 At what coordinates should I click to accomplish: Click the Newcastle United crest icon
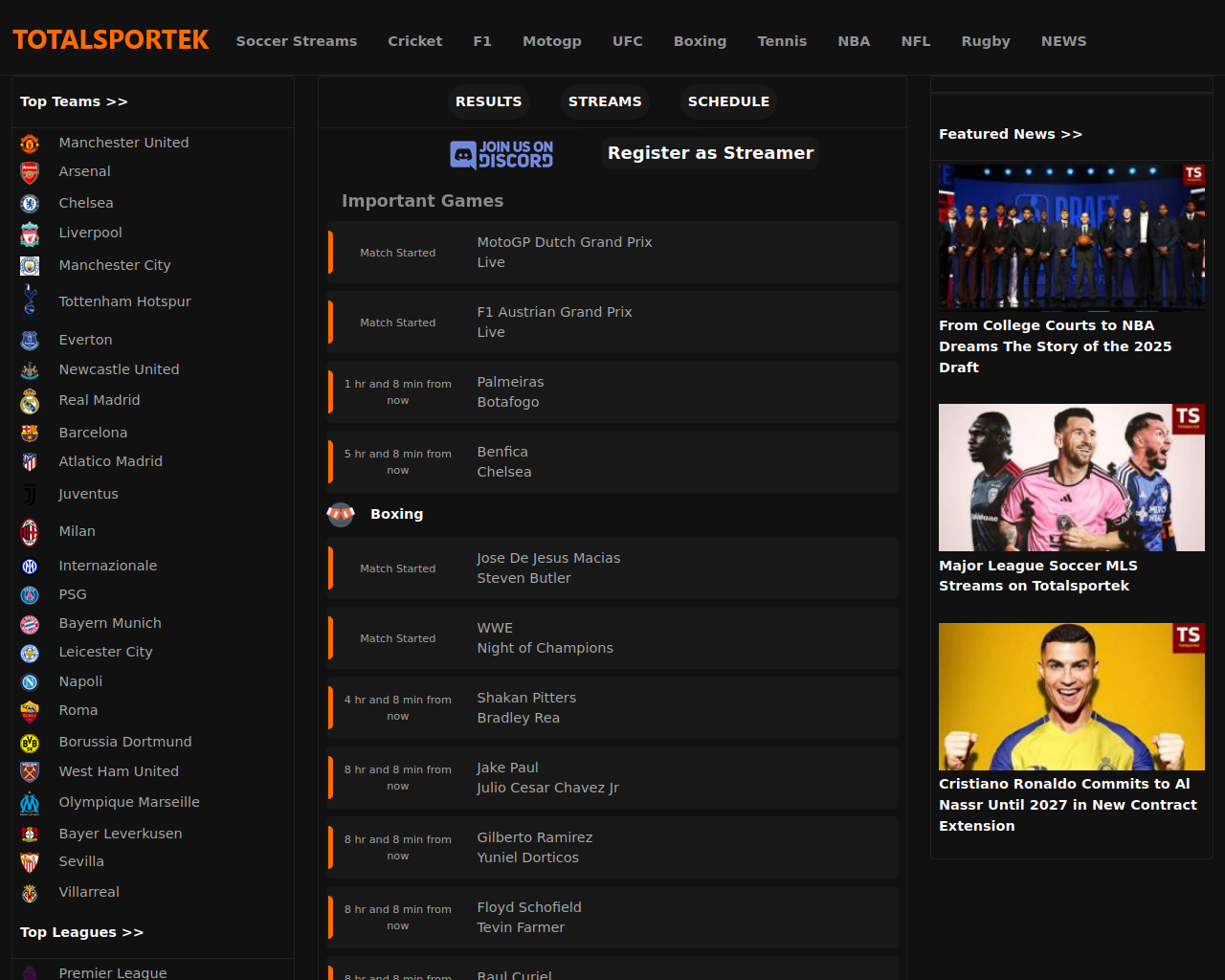[x=30, y=369]
